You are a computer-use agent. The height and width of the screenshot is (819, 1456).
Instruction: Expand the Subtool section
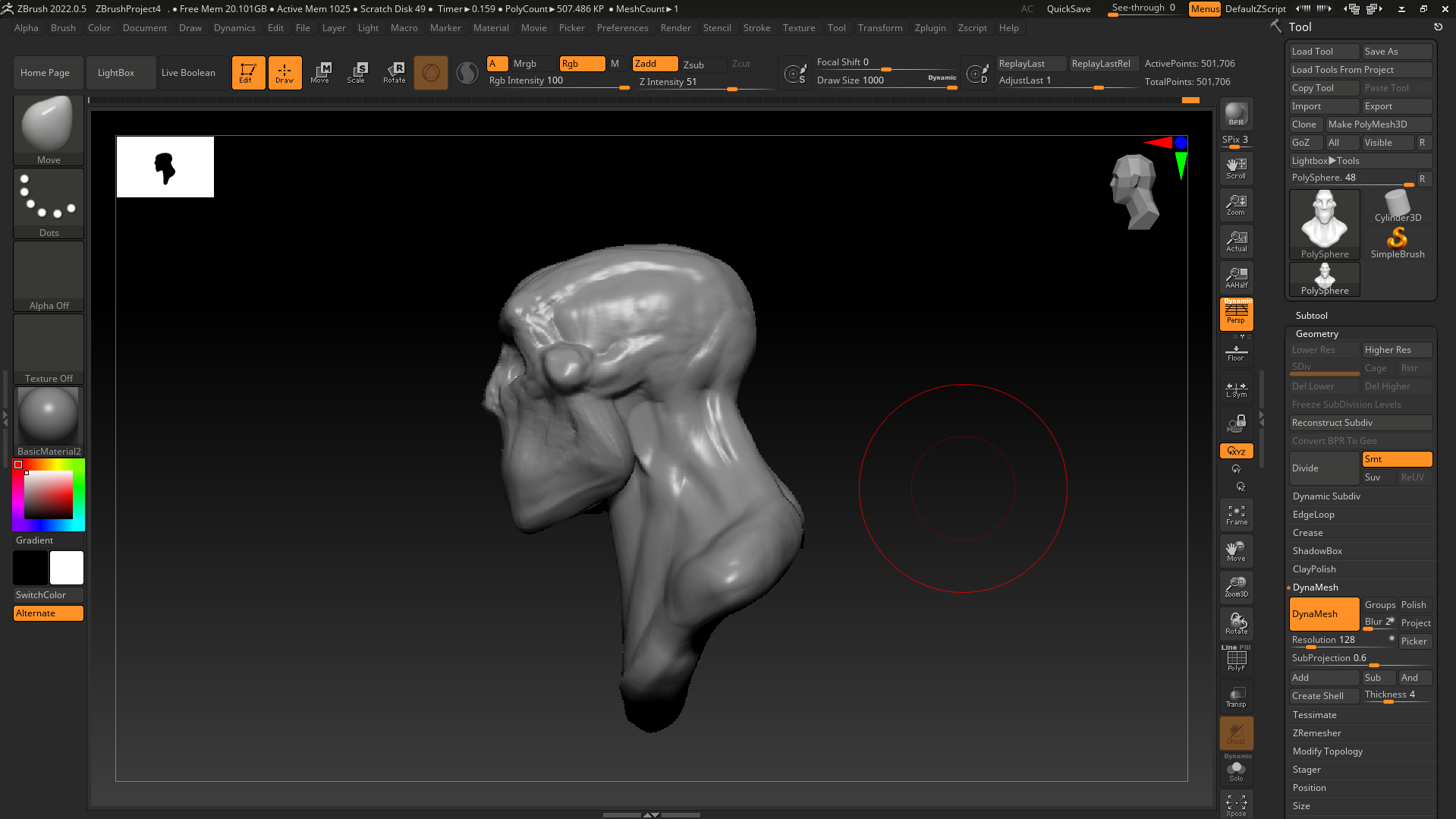[1311, 316]
